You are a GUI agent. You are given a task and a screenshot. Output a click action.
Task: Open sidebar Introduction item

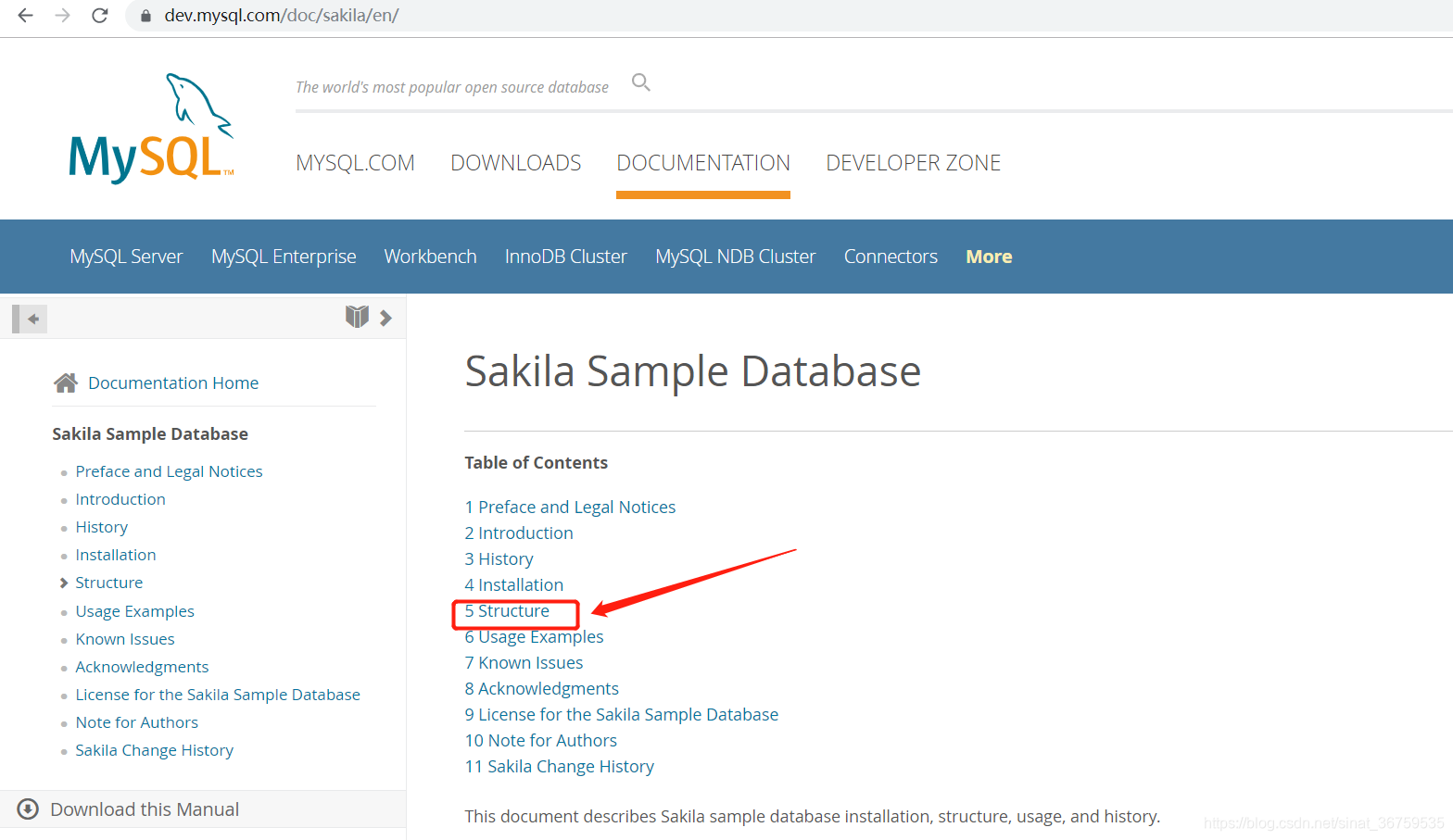120,499
